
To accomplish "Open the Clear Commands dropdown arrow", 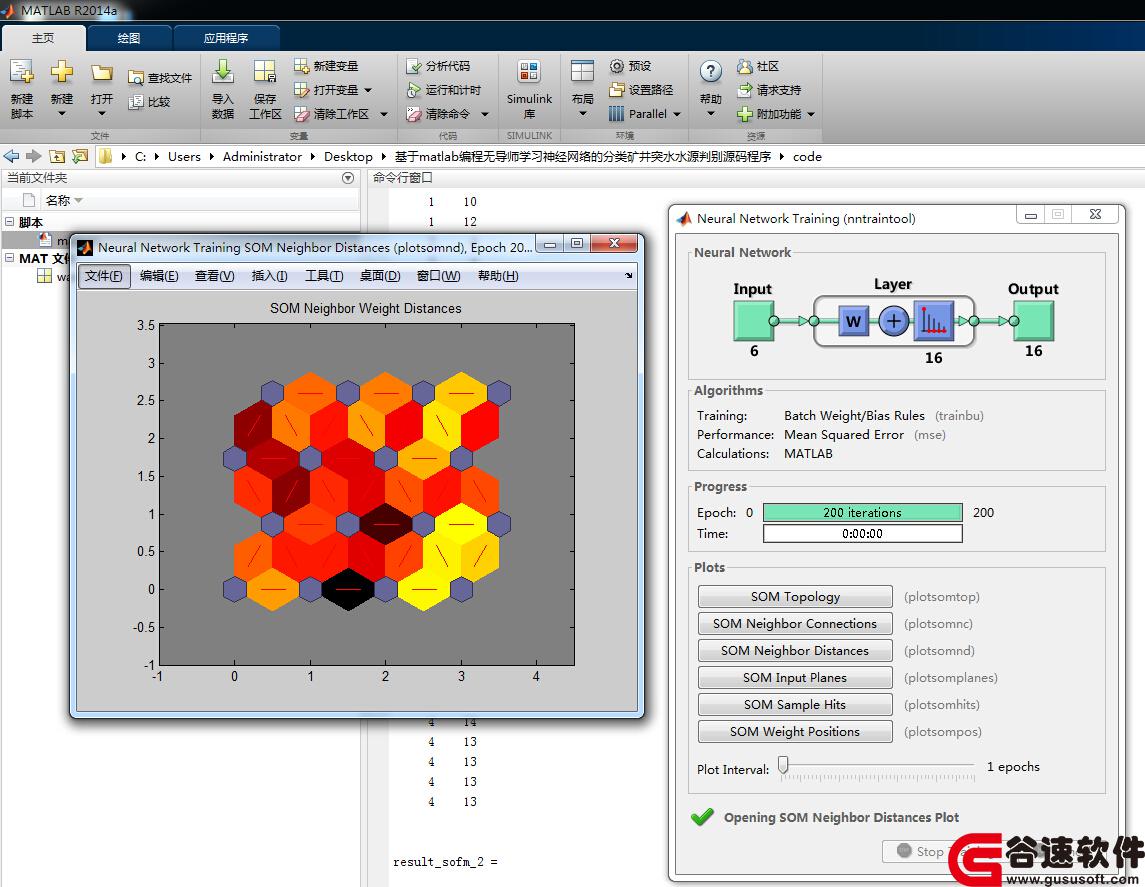I will pyautogui.click(x=485, y=114).
